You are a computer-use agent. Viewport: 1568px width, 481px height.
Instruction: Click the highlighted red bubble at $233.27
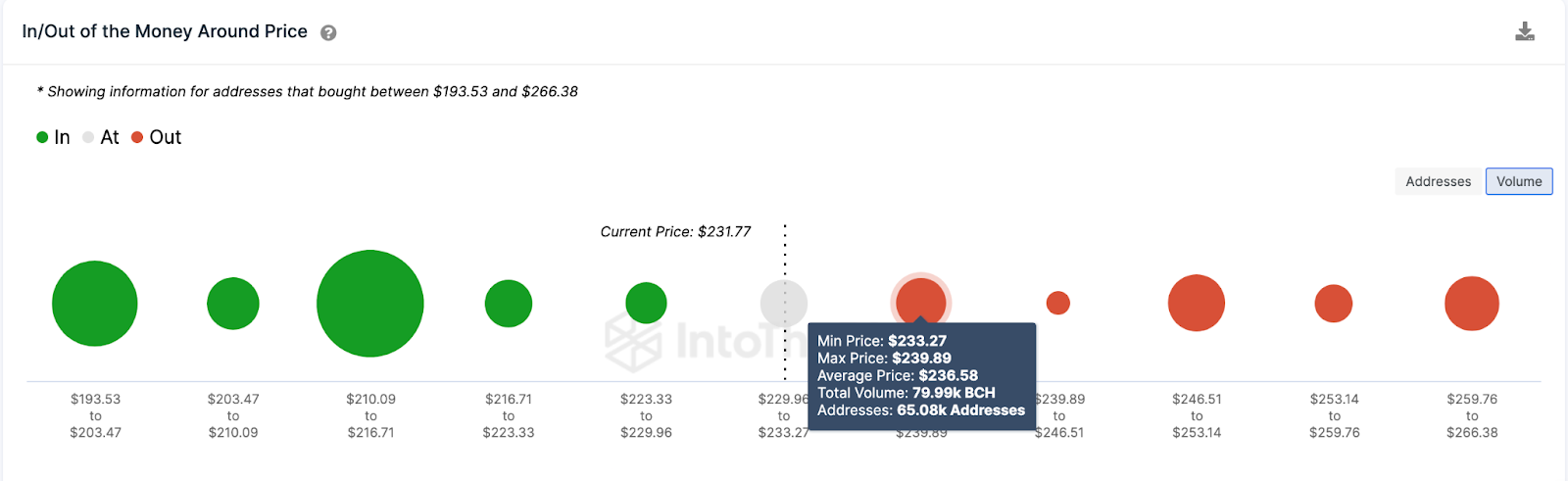(921, 298)
